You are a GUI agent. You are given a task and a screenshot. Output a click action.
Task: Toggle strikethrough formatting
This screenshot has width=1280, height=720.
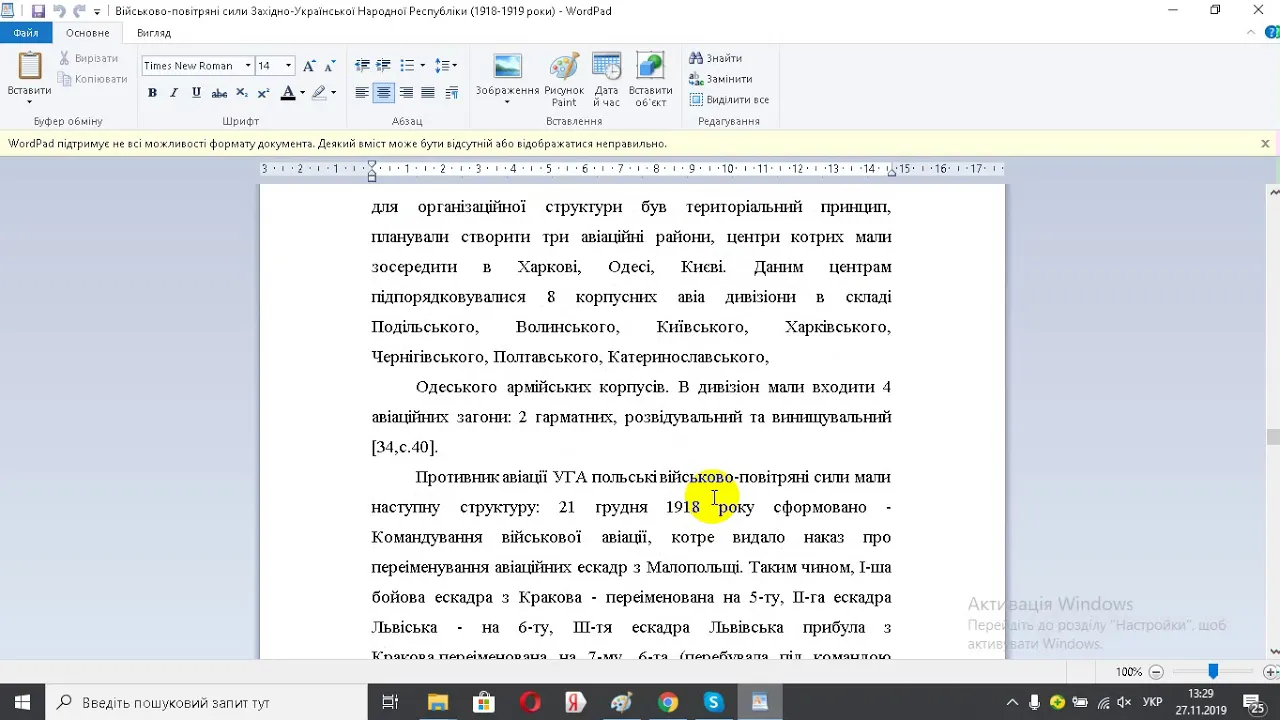pos(219,93)
